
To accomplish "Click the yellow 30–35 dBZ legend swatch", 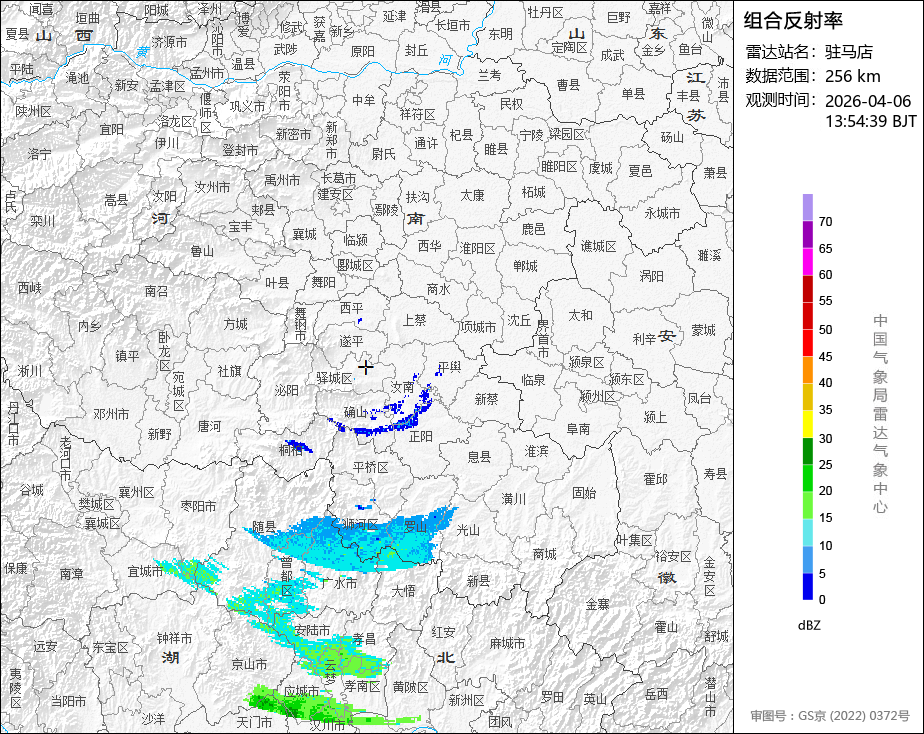I will 807,424.
